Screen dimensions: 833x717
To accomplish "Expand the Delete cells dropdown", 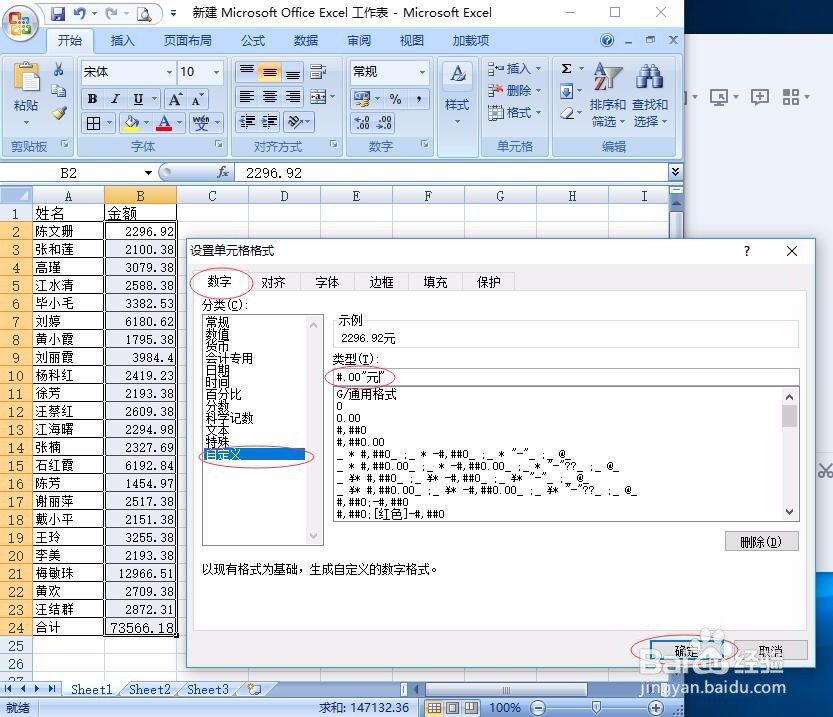I will (538, 90).
